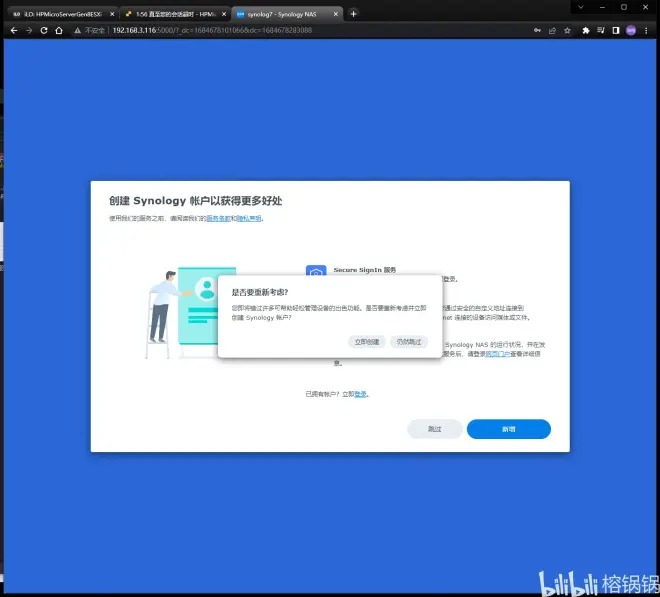This screenshot has width=660, height=597.
Task: Go forward in browser history
Action: 29,30
